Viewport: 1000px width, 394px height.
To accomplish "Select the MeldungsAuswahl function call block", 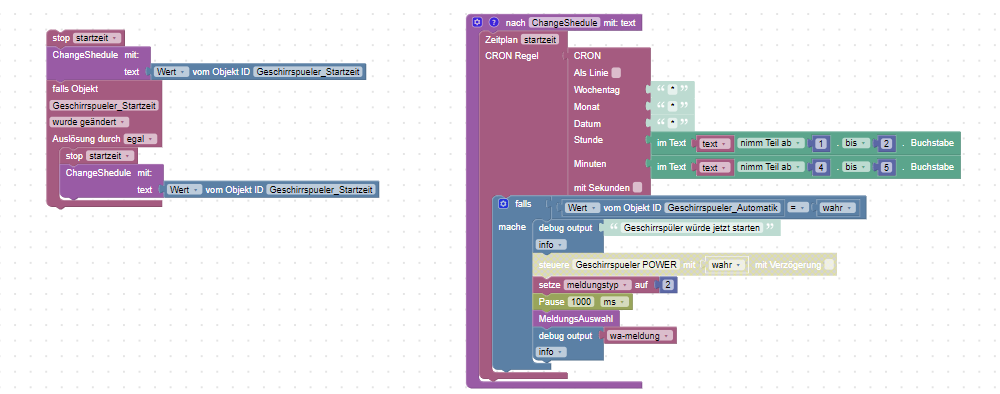I will (x=569, y=318).
